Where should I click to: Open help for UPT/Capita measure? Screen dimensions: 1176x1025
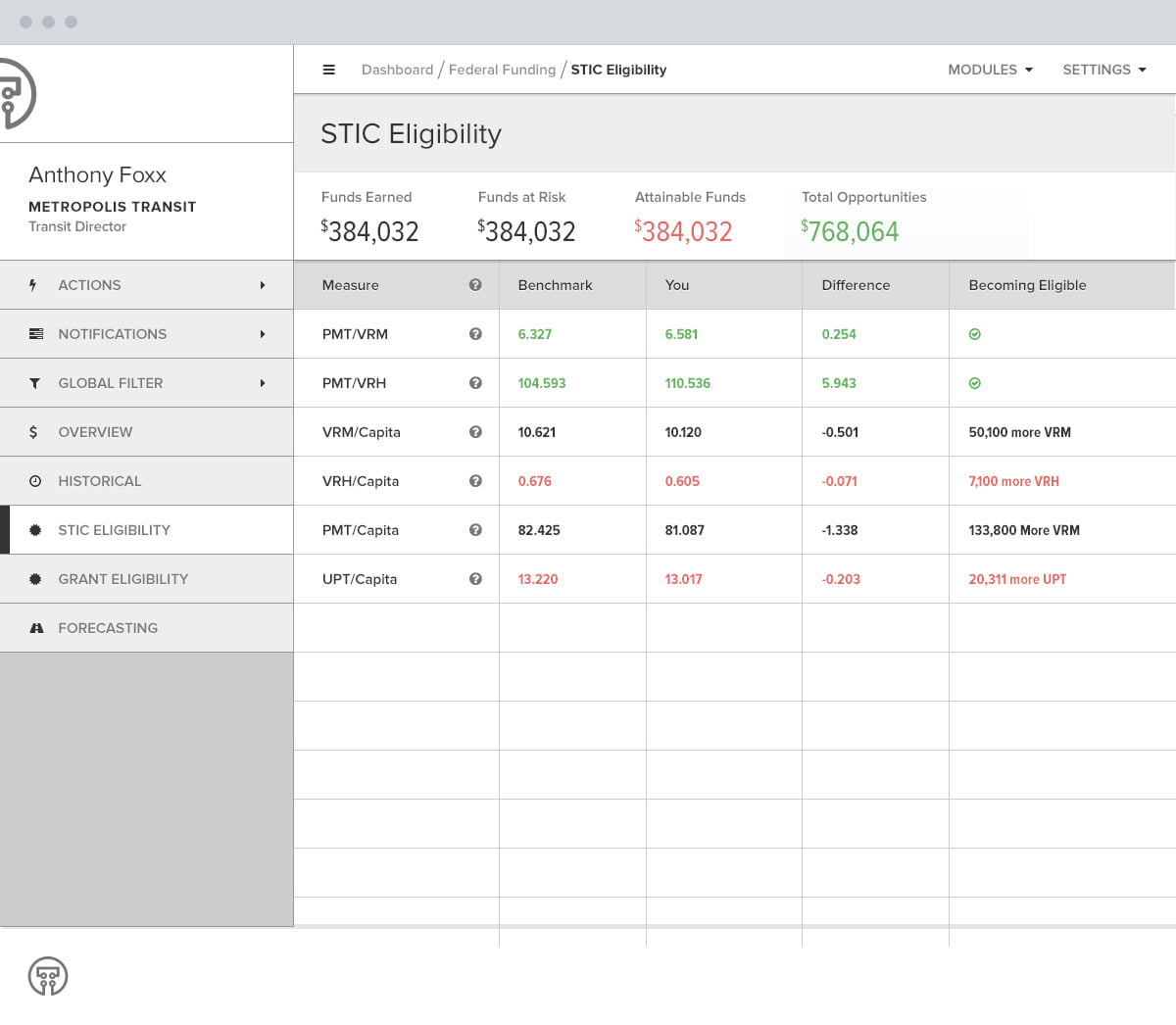(475, 579)
